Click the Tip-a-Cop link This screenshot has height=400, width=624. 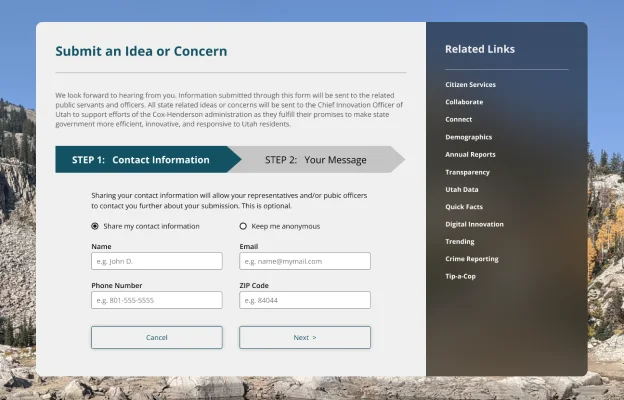tap(460, 276)
